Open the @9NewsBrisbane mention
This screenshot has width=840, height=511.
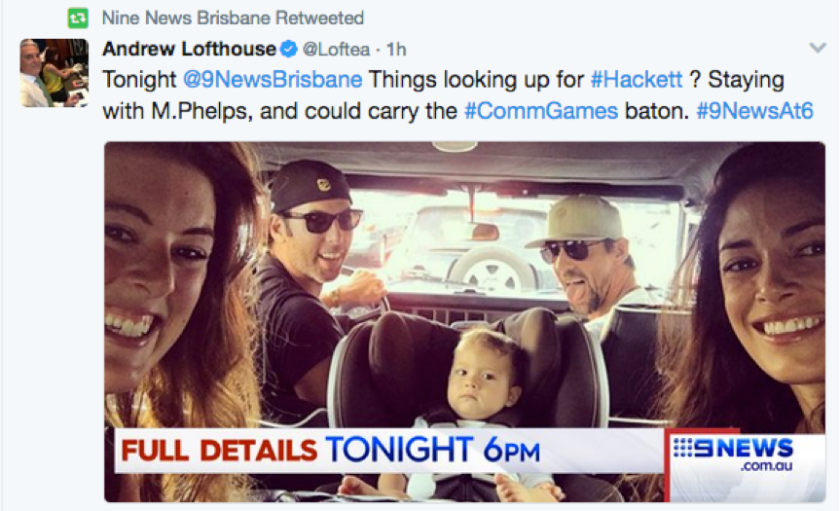click(x=273, y=80)
